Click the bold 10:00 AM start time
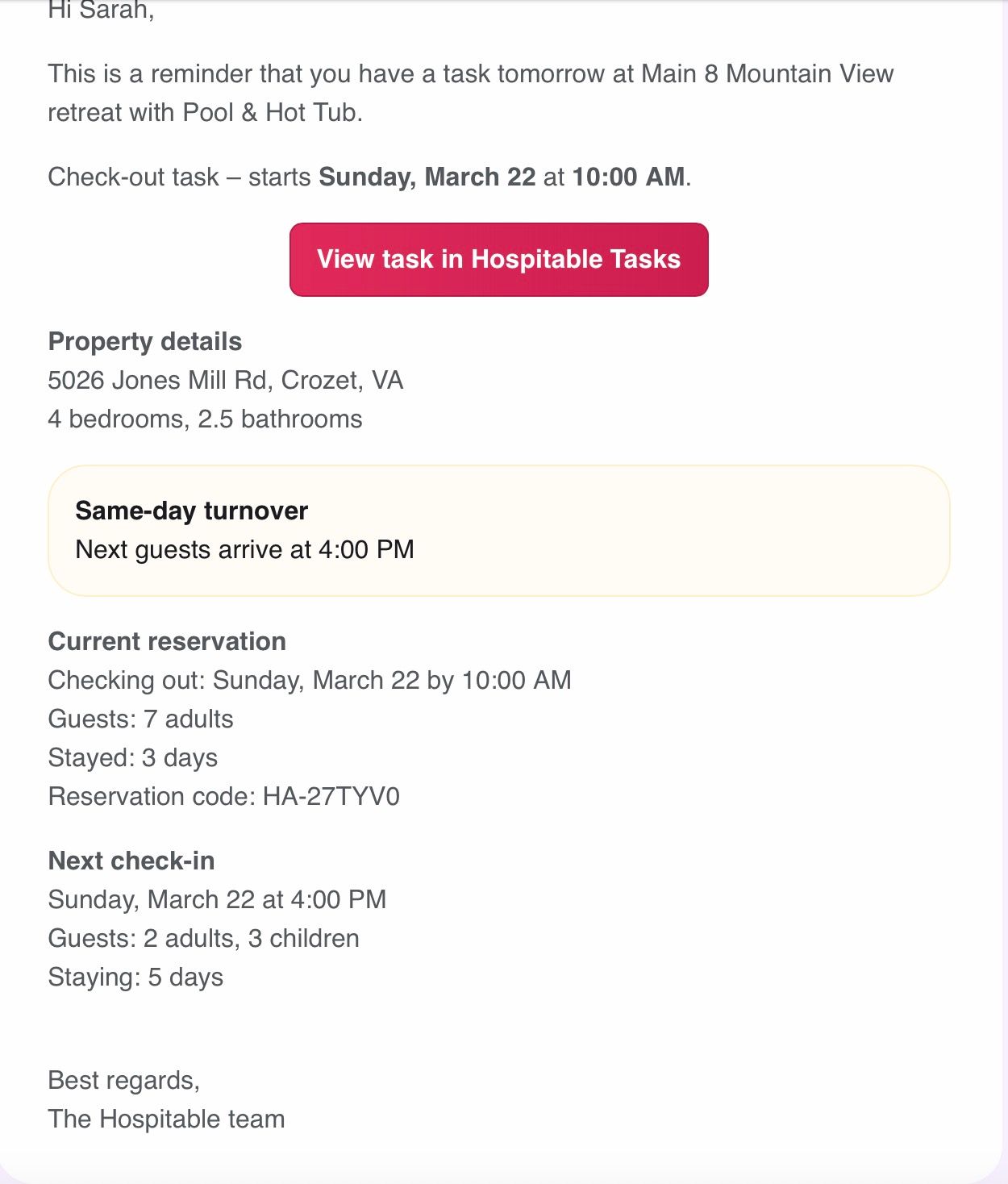Viewport: 1008px width, 1184px height. pos(629,177)
